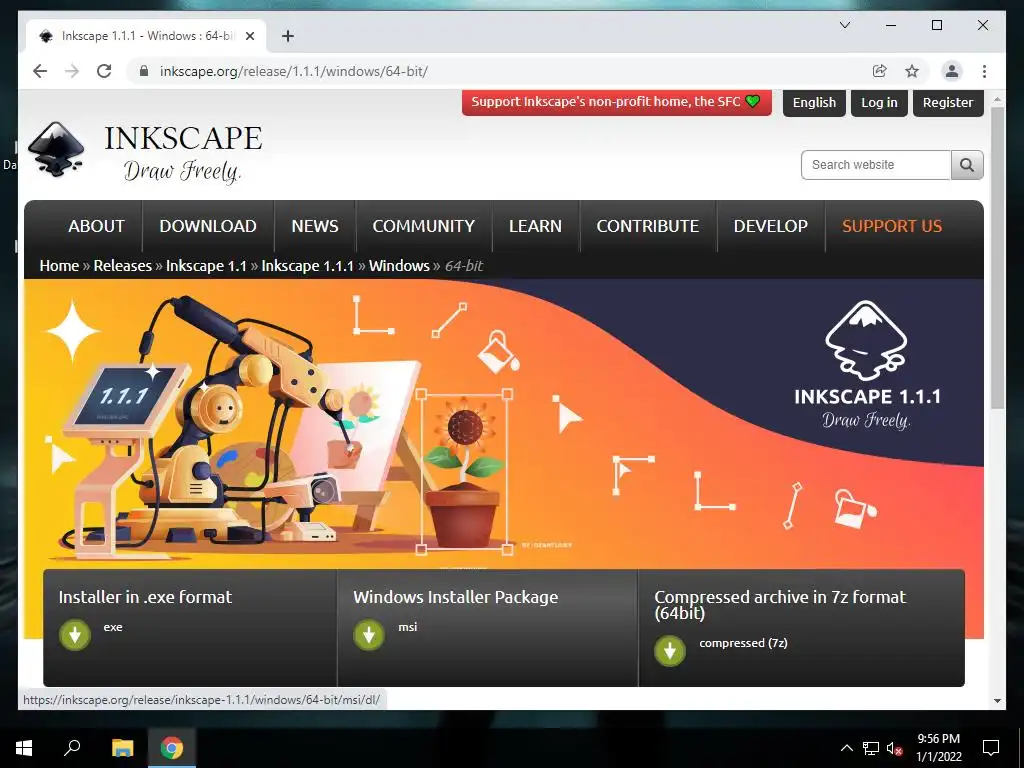Image resolution: width=1024 pixels, height=768 pixels.
Task: Open the DOWNLOAD menu
Action: pyautogui.click(x=208, y=226)
